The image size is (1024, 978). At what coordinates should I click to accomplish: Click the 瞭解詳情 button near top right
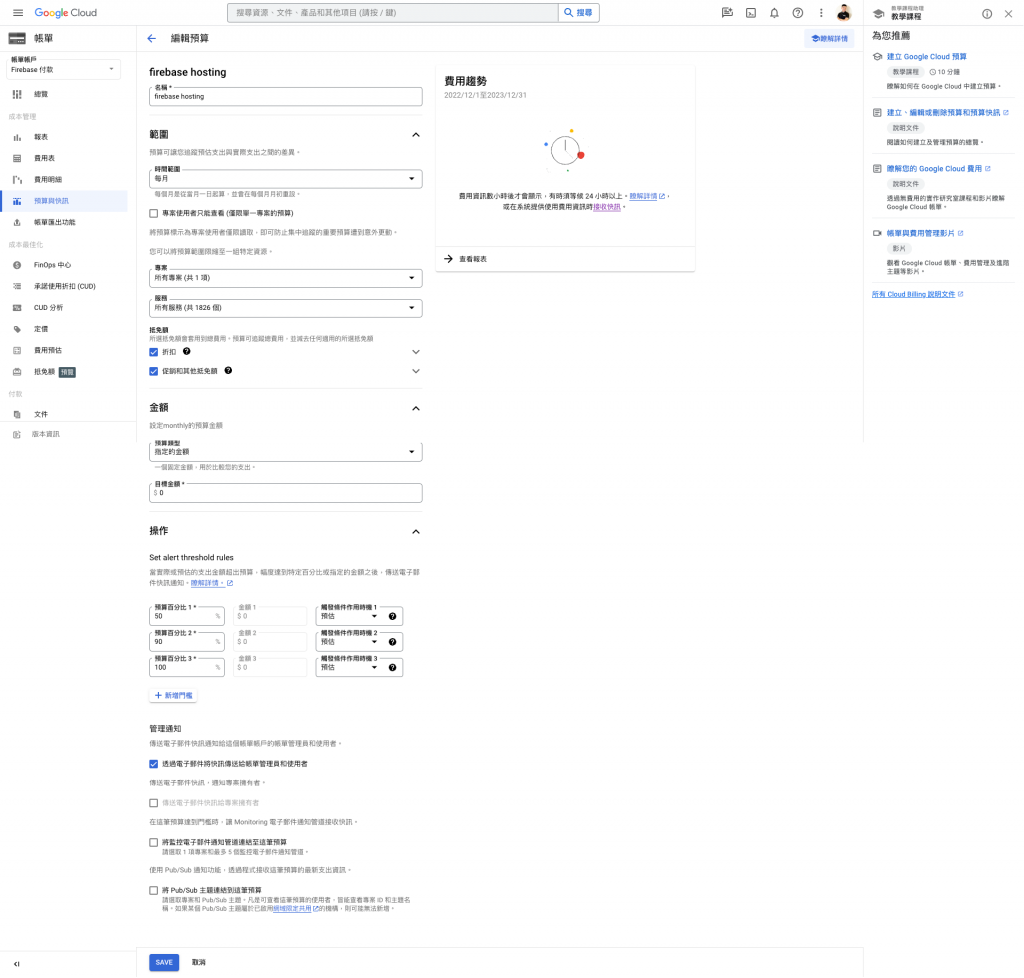coord(829,39)
